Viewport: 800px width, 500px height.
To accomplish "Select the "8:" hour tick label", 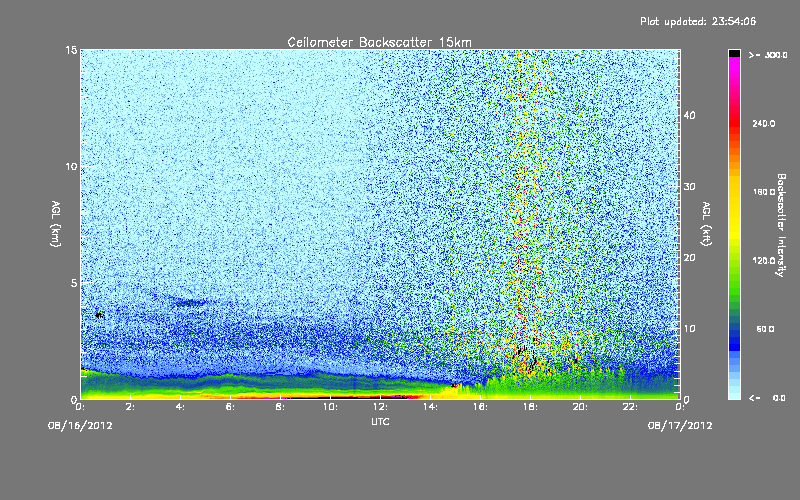I will [280, 407].
